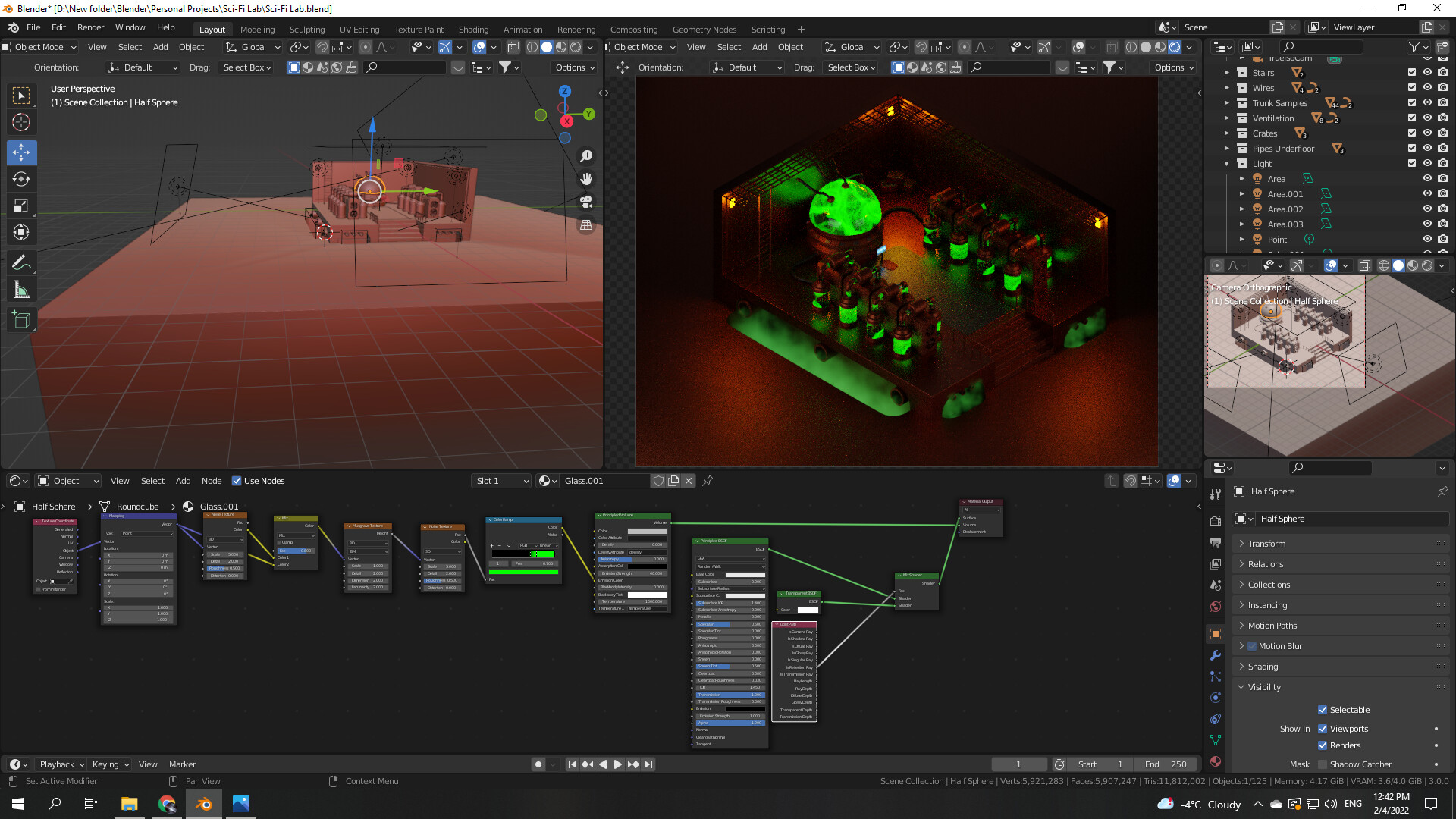The height and width of the screenshot is (819, 1456).
Task: Hide the Crates collection in the viewport
Action: pos(1426,133)
